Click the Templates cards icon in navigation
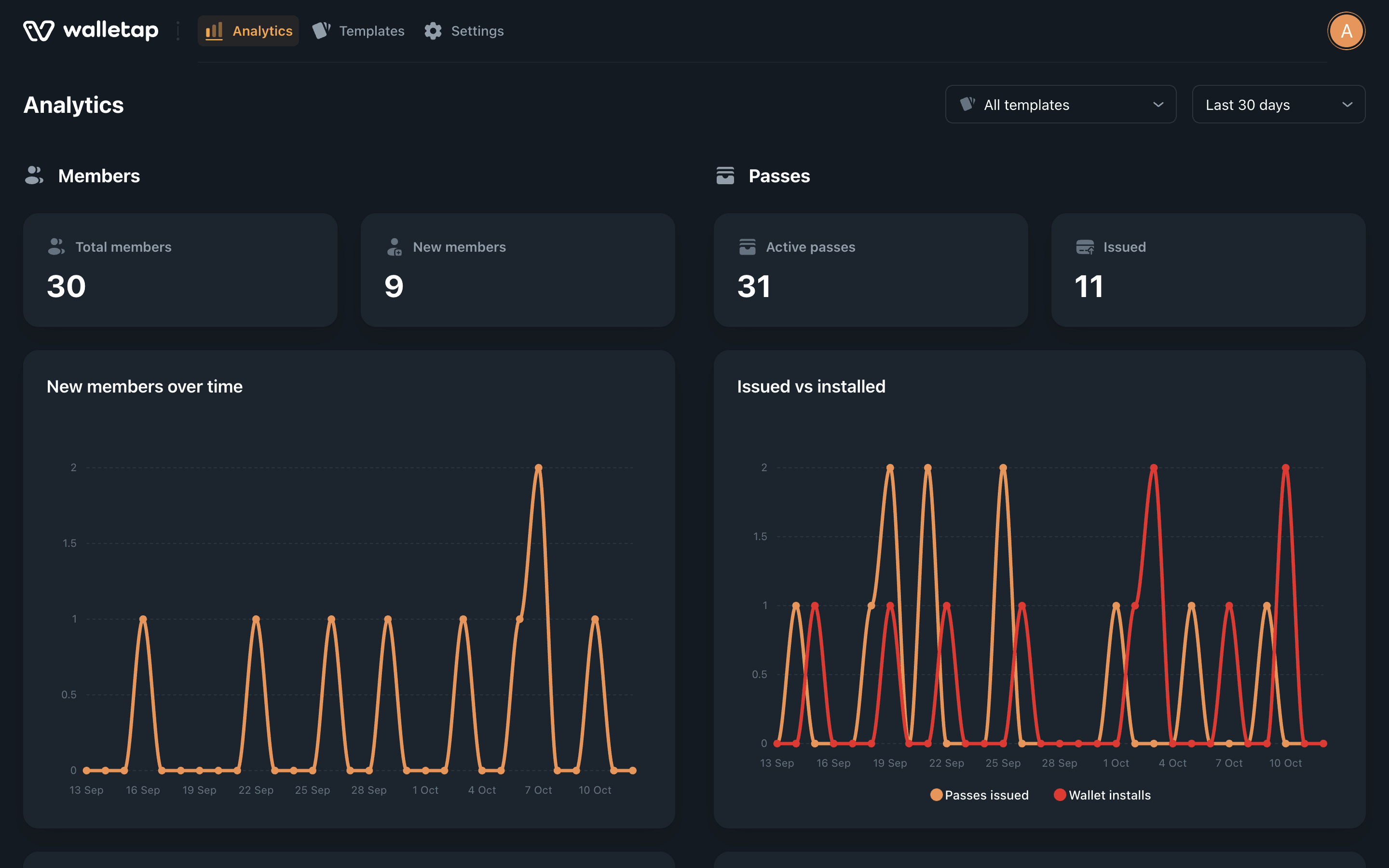Viewport: 1389px width, 868px height. click(x=321, y=31)
